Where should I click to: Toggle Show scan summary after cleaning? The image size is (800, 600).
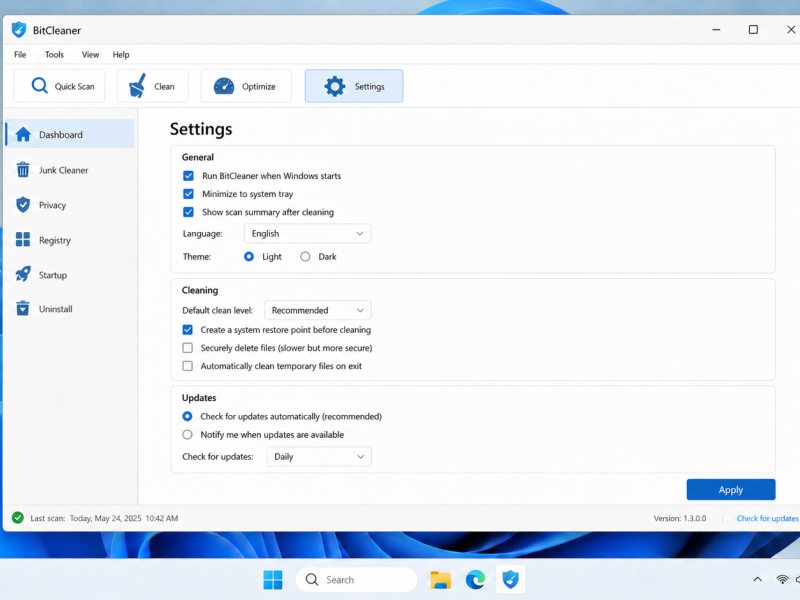pos(188,212)
